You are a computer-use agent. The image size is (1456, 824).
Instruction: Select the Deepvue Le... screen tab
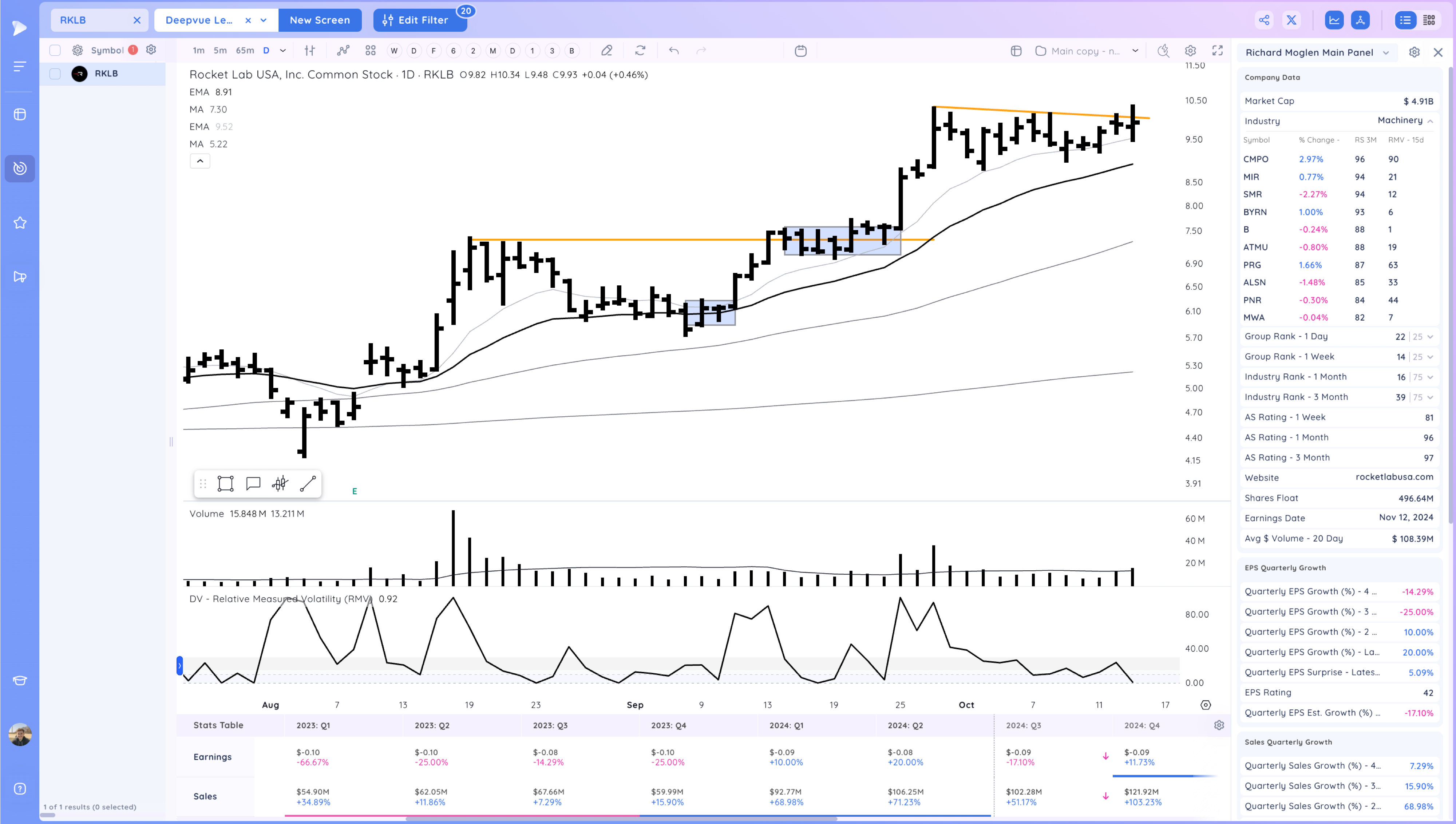199,20
